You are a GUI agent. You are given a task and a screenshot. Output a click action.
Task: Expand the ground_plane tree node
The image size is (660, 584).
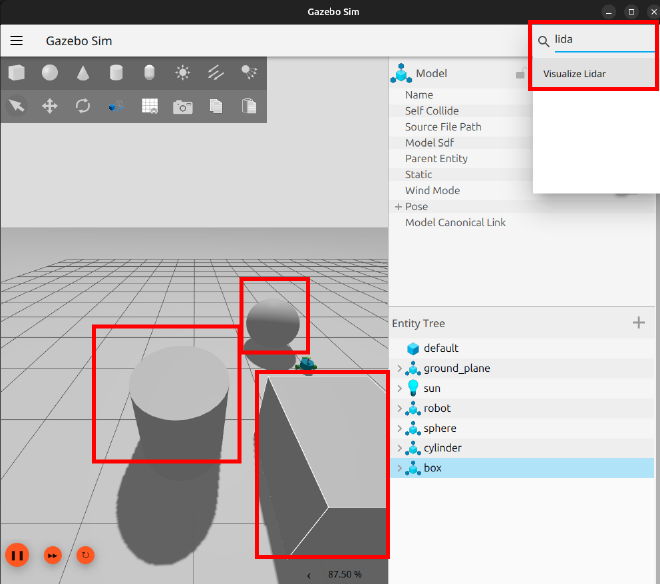tap(399, 368)
